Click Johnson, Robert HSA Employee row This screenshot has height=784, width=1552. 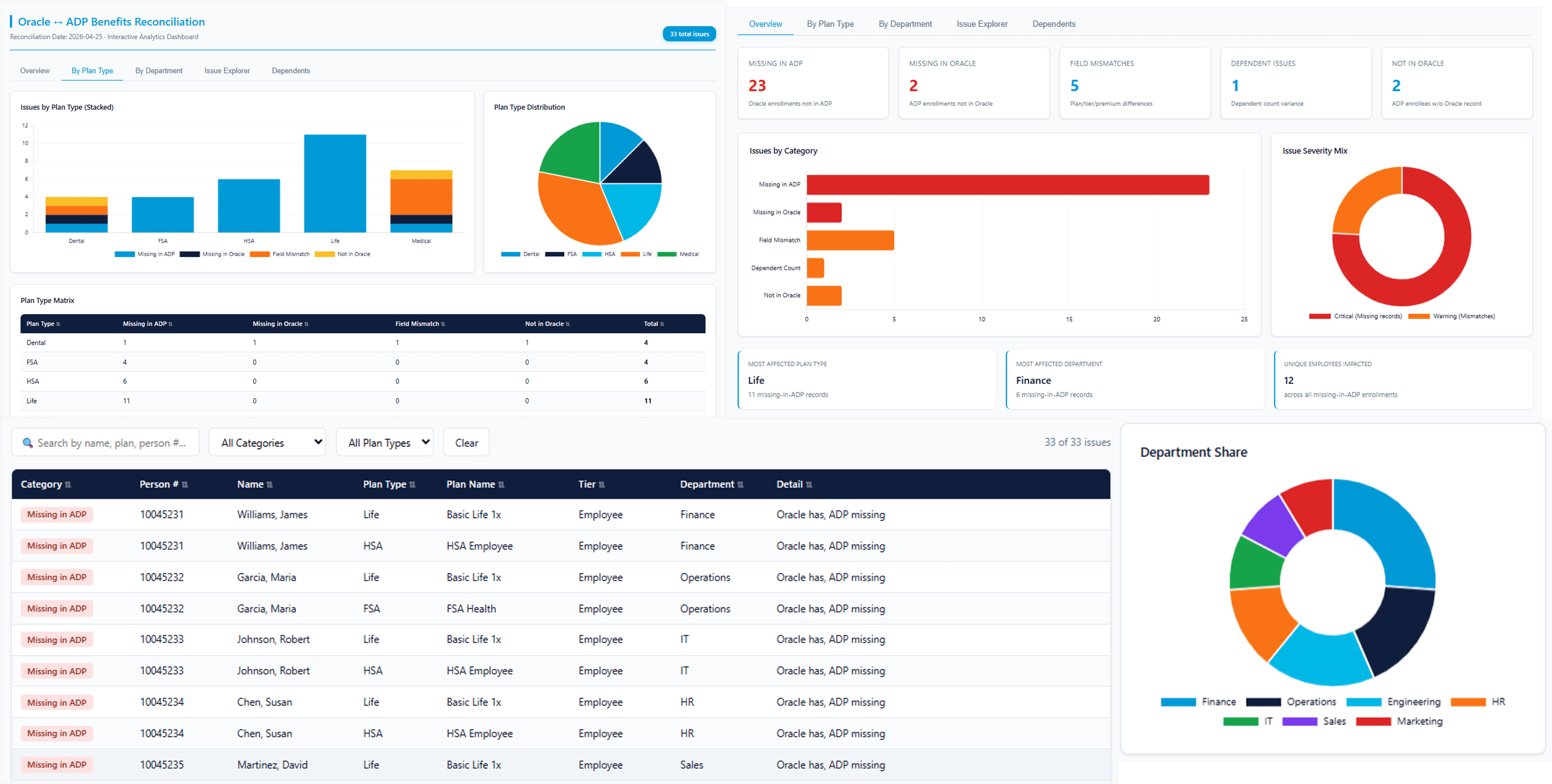(x=561, y=671)
